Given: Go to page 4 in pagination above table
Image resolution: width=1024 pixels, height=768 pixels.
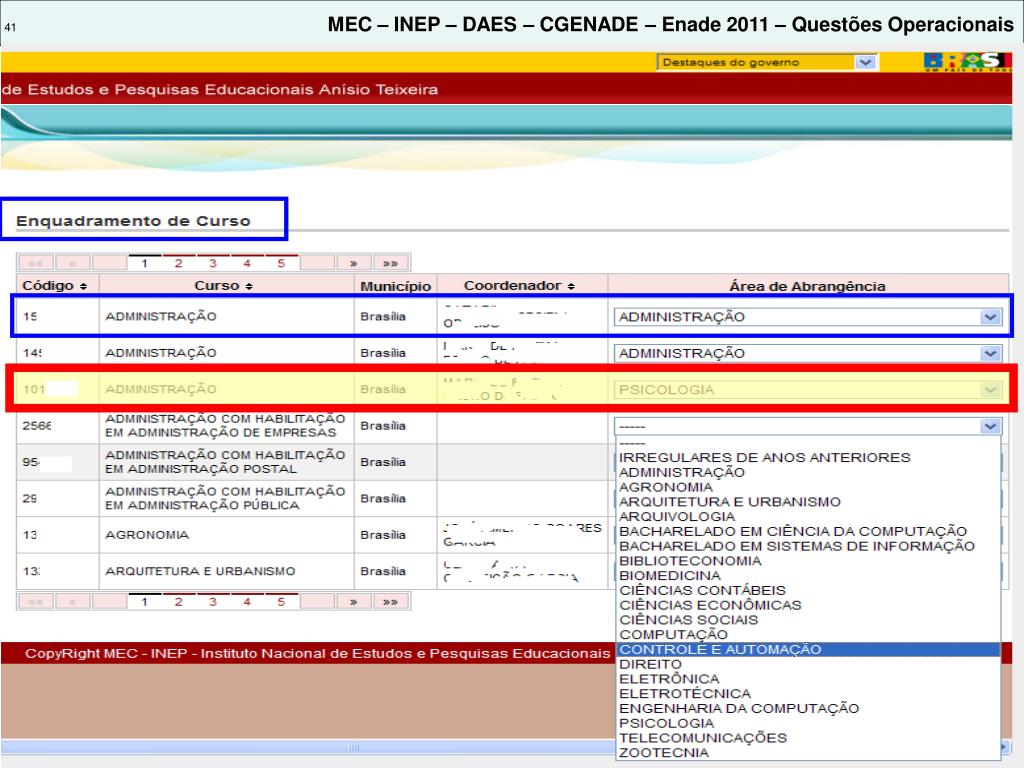Looking at the screenshot, I should [x=247, y=263].
